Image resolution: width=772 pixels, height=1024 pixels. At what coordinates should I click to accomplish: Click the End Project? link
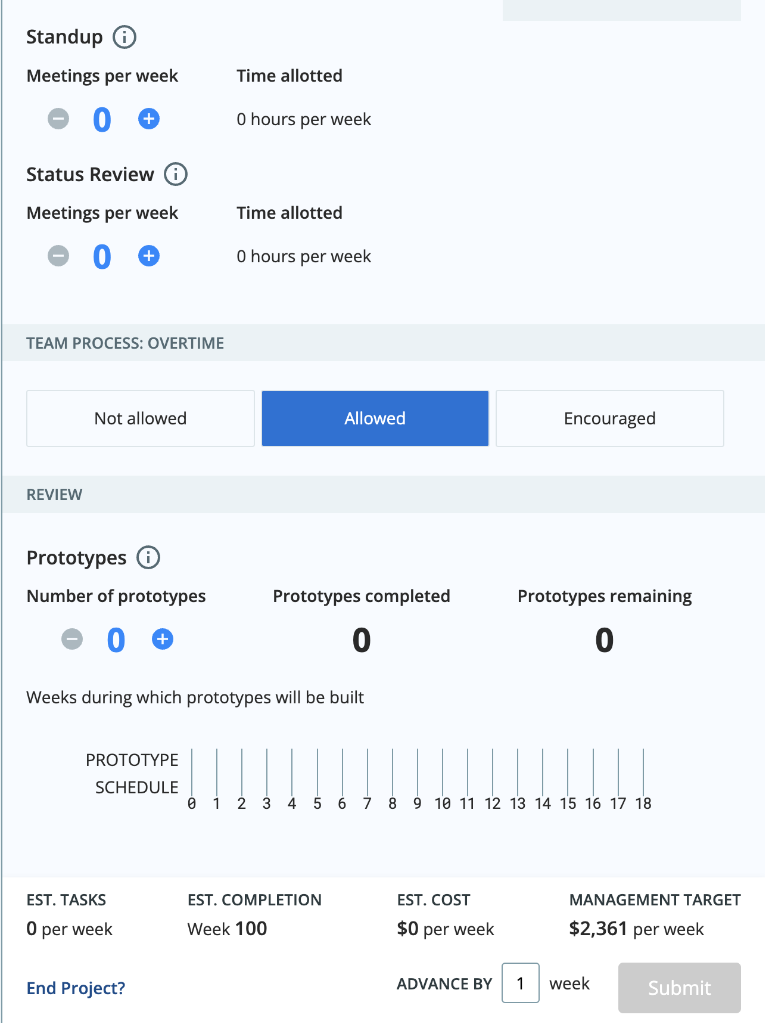tap(76, 988)
